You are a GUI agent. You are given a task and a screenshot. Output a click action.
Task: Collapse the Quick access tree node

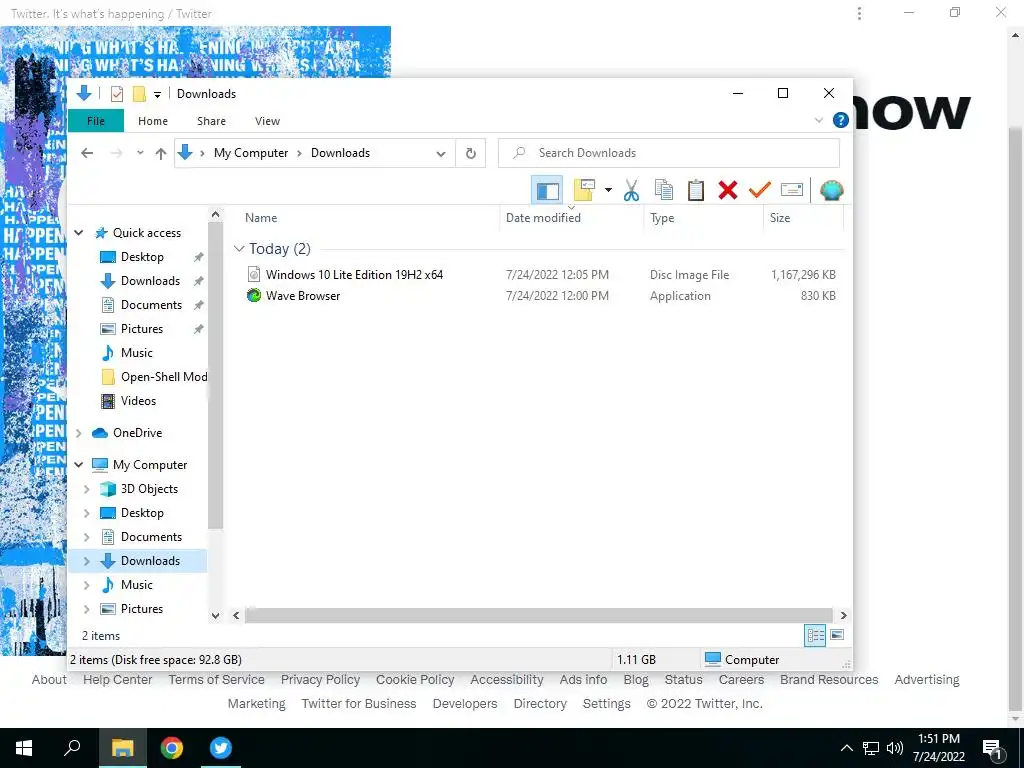(x=79, y=232)
